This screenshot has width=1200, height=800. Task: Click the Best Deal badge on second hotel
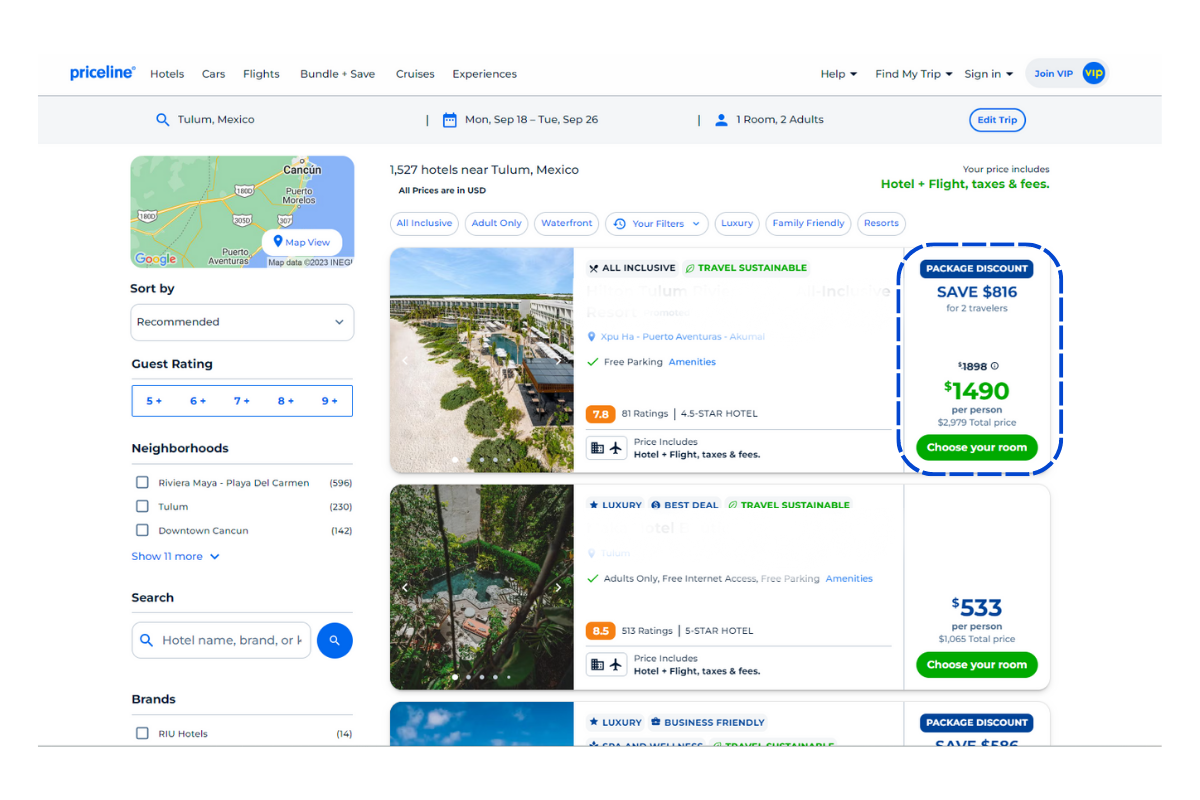pos(685,505)
